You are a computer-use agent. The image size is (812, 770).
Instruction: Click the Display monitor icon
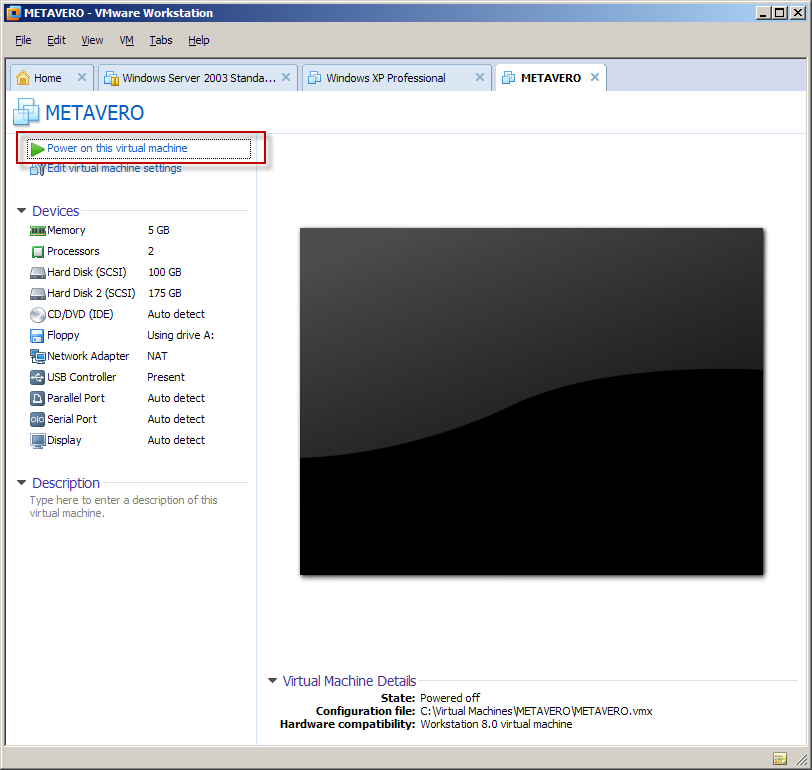[37, 441]
